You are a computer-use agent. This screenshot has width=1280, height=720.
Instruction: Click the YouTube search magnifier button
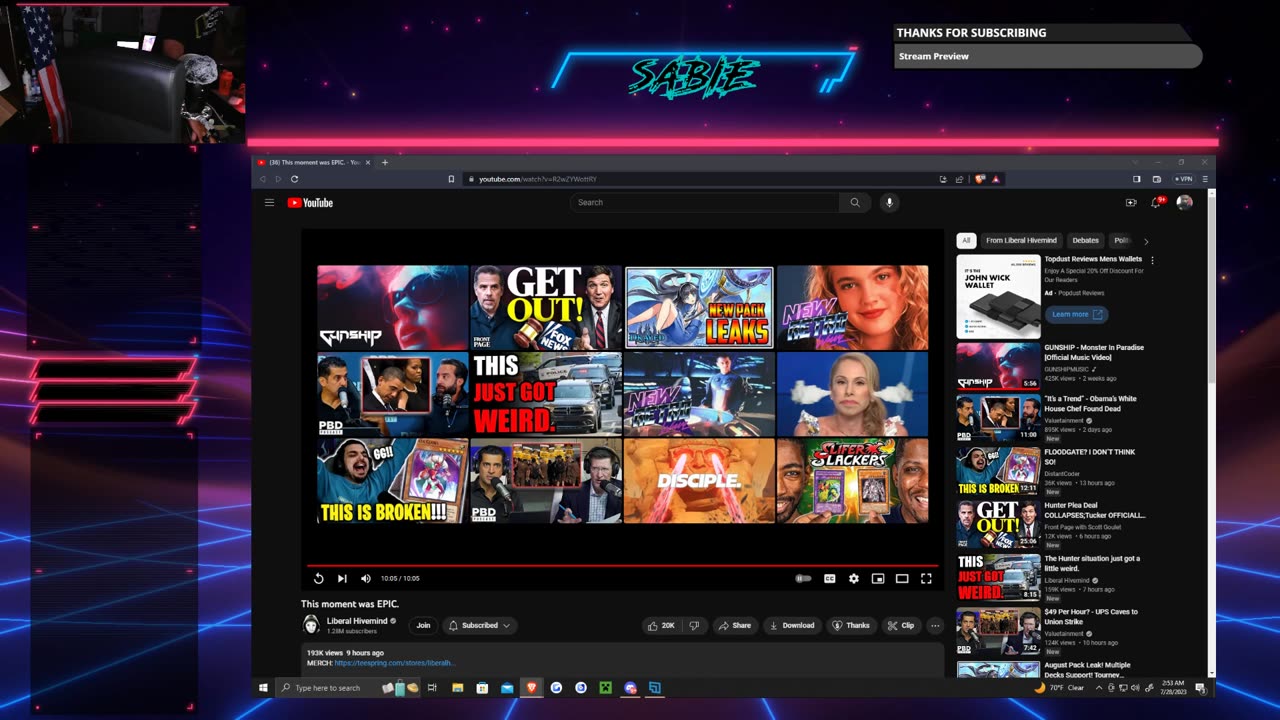[855, 202]
